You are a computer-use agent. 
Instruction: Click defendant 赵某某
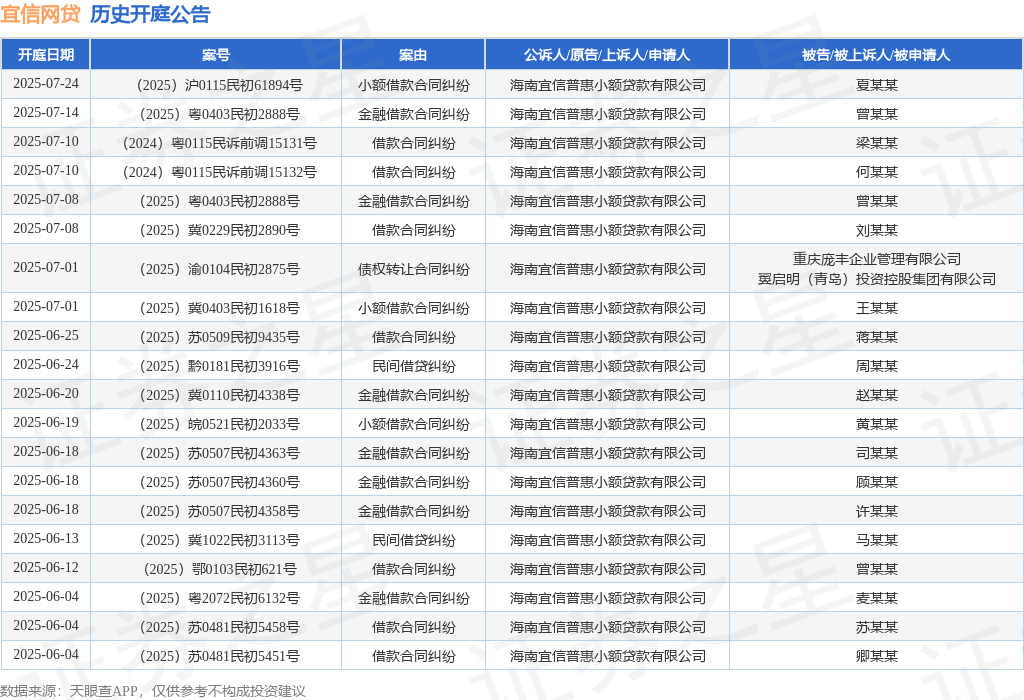click(x=876, y=395)
